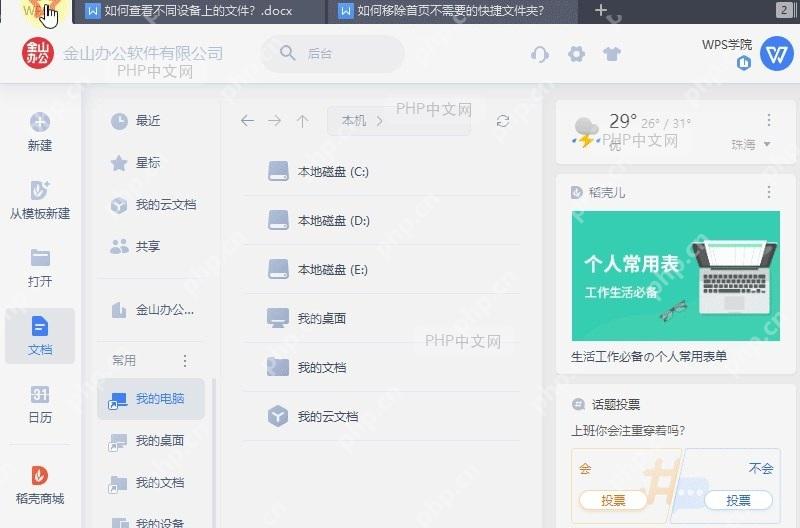Open 我的桌面 in file list
Viewport: 800px width, 528px height.
click(x=381, y=319)
